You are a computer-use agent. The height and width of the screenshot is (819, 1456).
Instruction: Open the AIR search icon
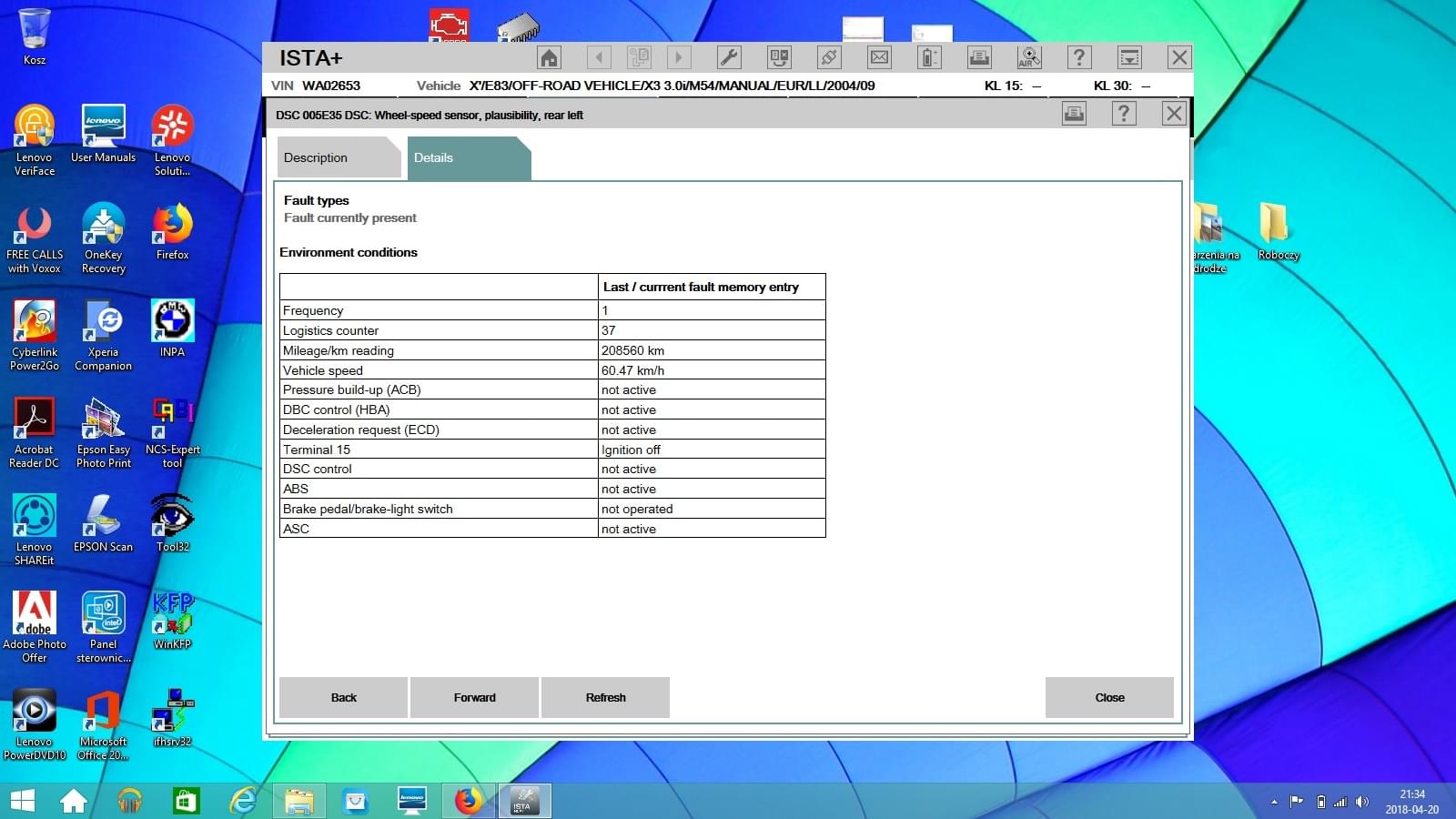(x=1029, y=58)
